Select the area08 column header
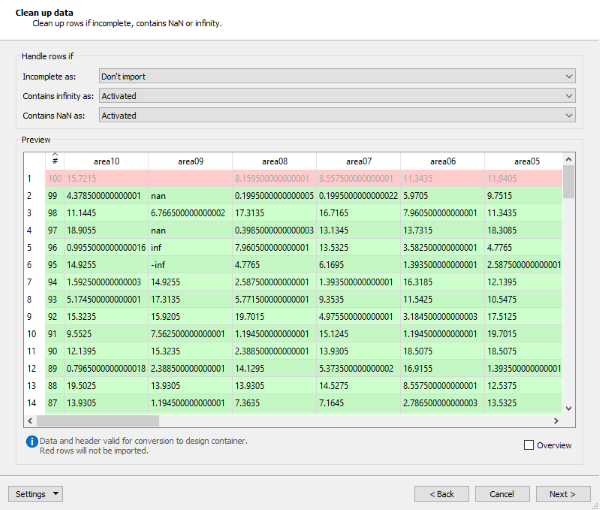Viewport: 600px width, 510px height. [x=275, y=161]
